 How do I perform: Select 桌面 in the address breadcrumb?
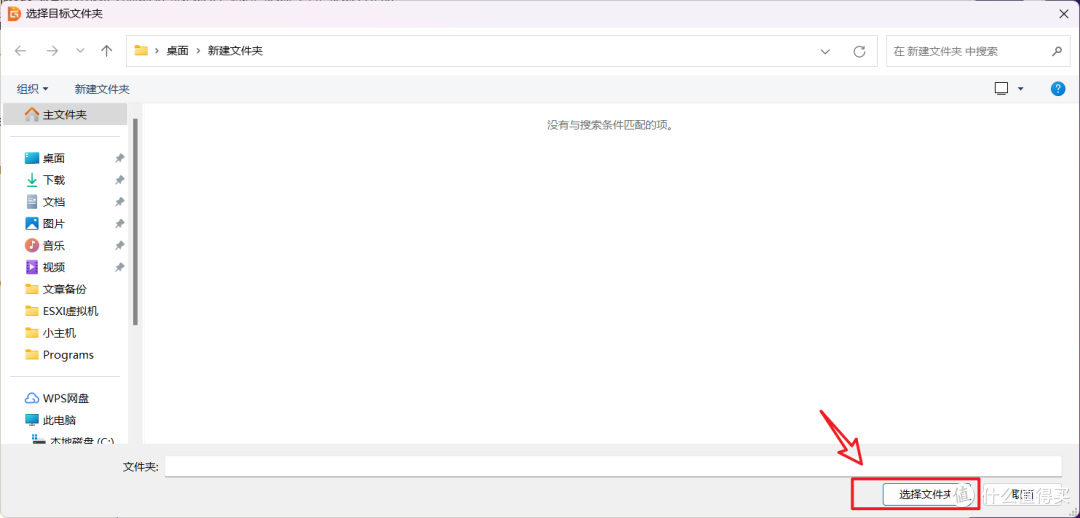coord(177,51)
